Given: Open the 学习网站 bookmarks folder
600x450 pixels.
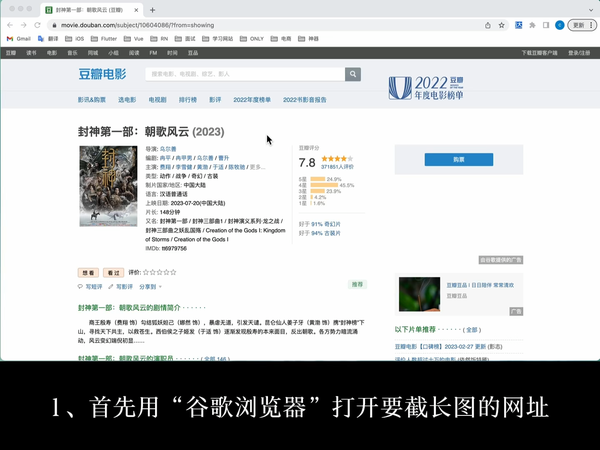Looking at the screenshot, I should (218, 39).
